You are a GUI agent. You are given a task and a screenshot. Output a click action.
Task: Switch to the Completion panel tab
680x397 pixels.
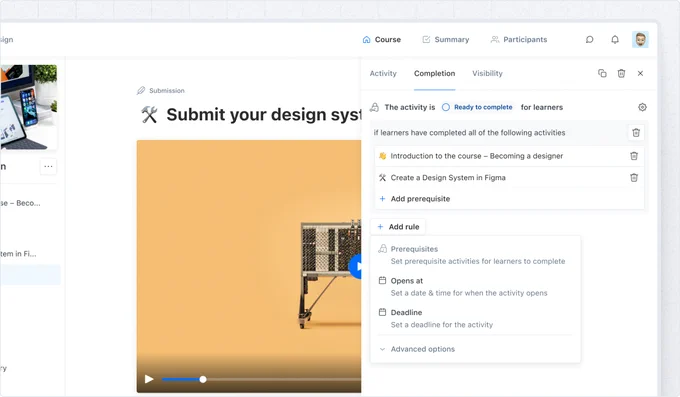point(435,73)
